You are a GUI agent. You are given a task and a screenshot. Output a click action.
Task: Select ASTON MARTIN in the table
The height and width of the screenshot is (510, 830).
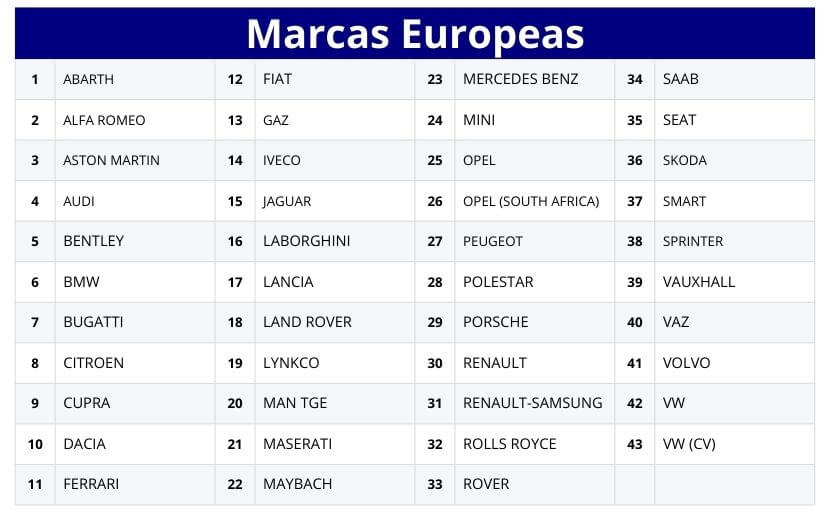[x=111, y=160]
